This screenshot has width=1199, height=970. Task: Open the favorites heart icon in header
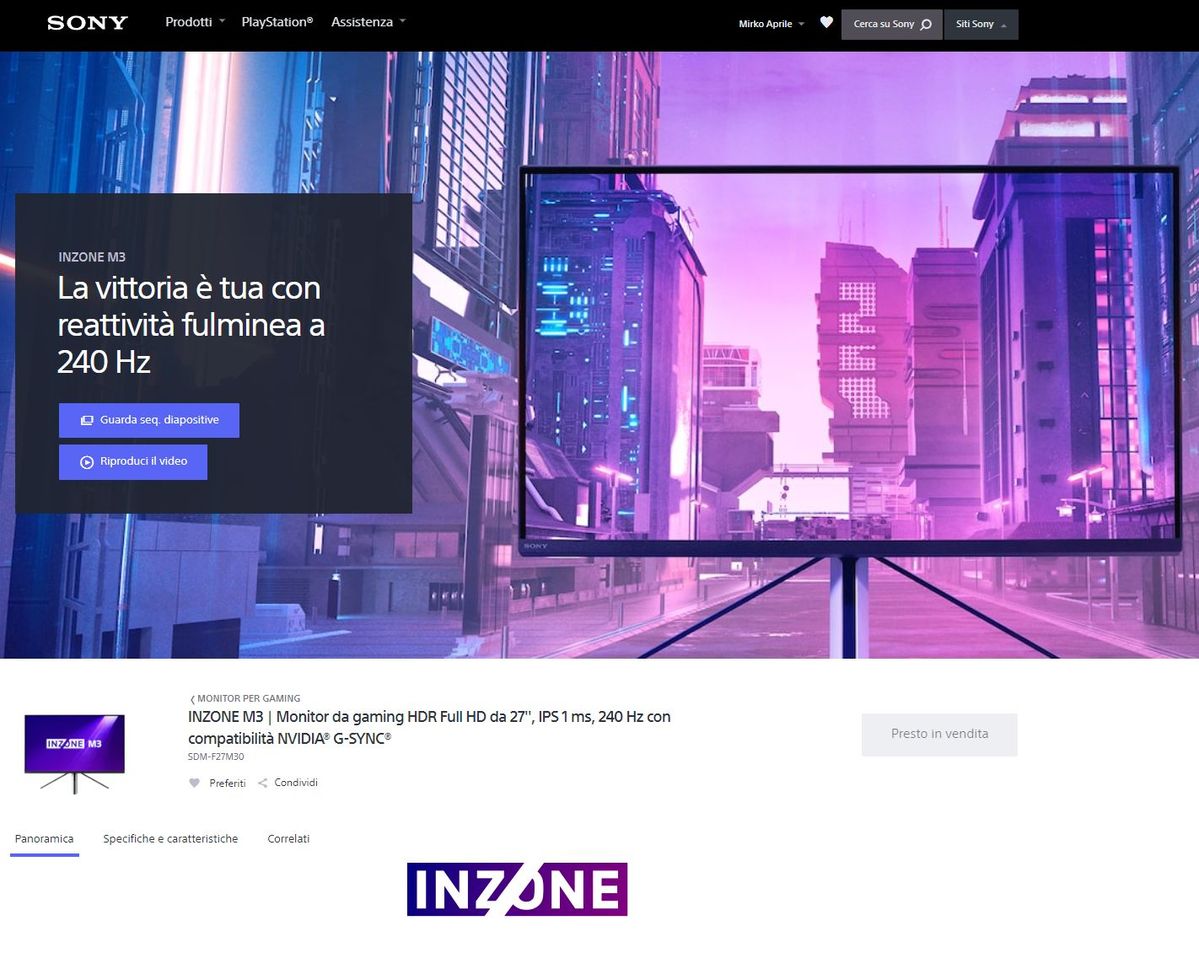pos(827,22)
